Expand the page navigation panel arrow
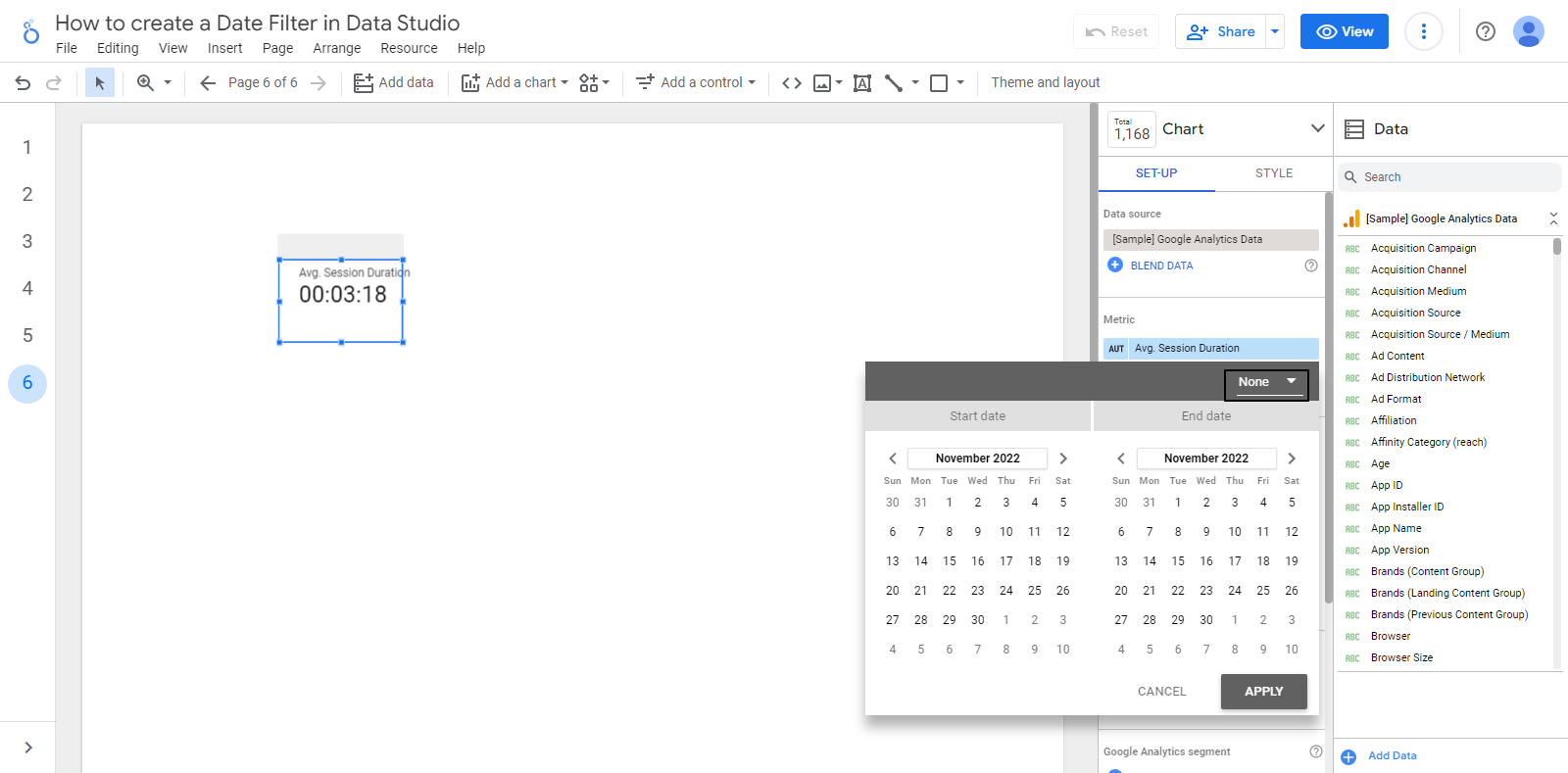1568x773 pixels. pyautogui.click(x=28, y=748)
